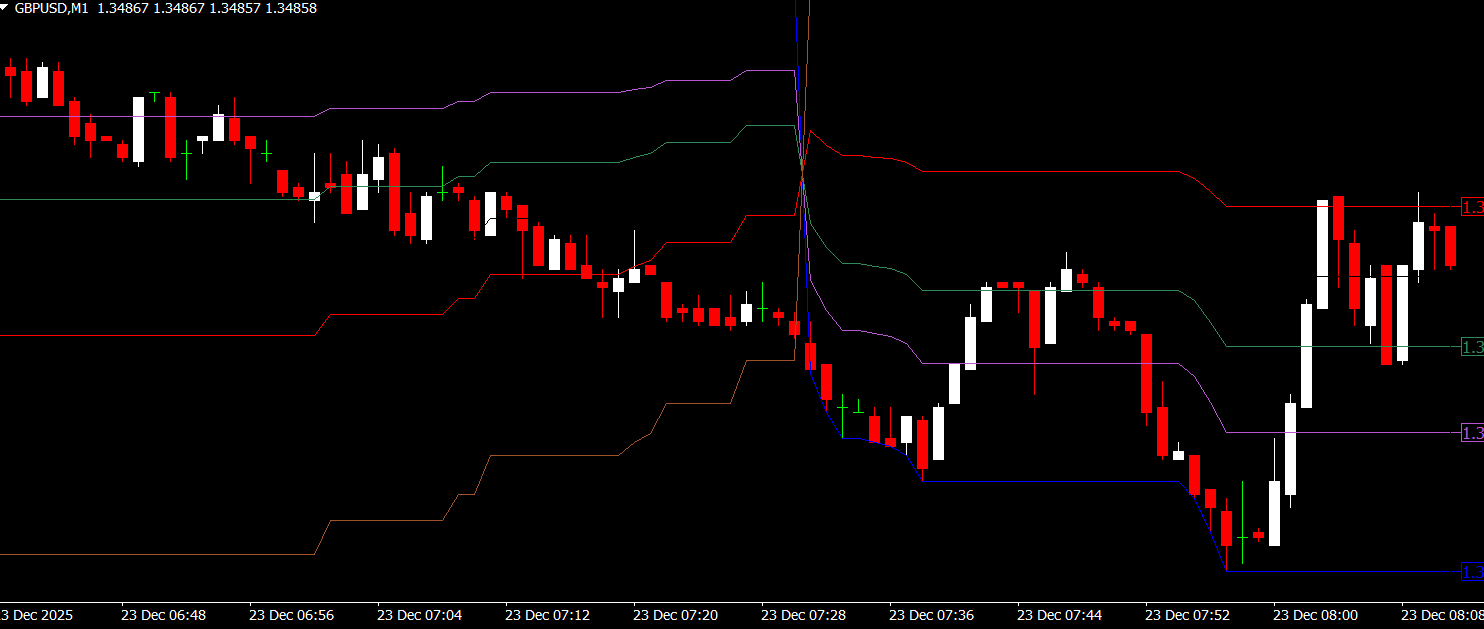Click the purple price label on right axis

pyautogui.click(x=1472, y=433)
